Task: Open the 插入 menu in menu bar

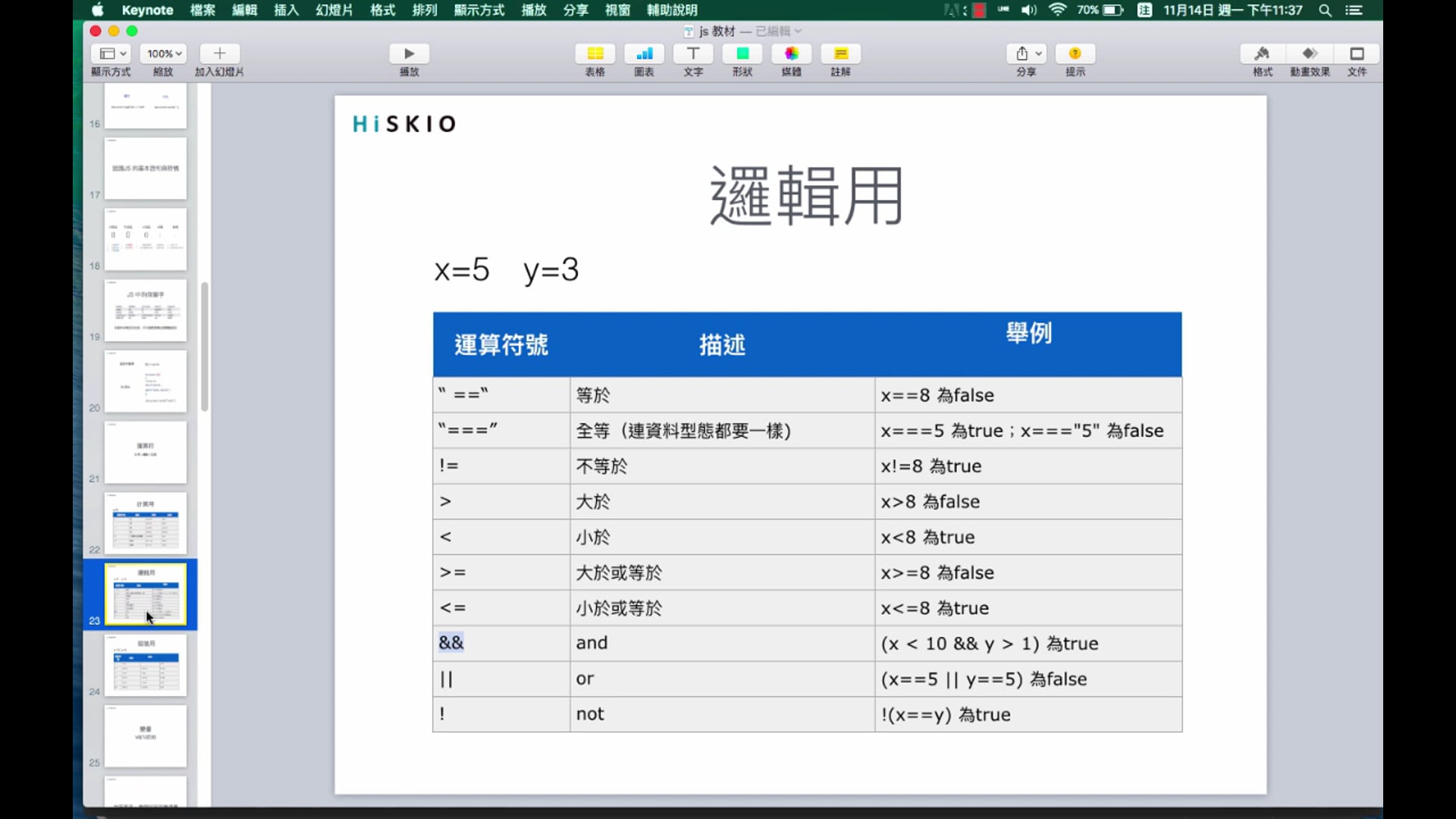Action: tap(286, 10)
